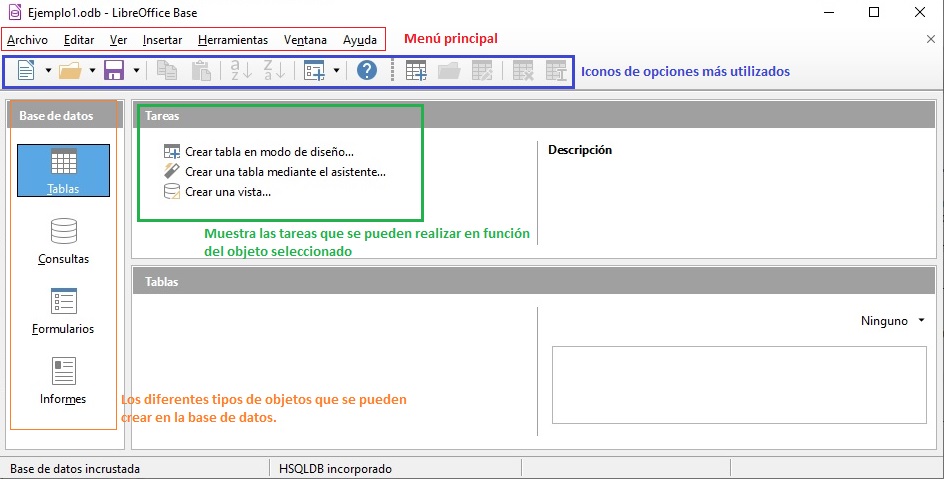The image size is (944, 479).
Task: Open the Insertar menu
Action: point(163,40)
